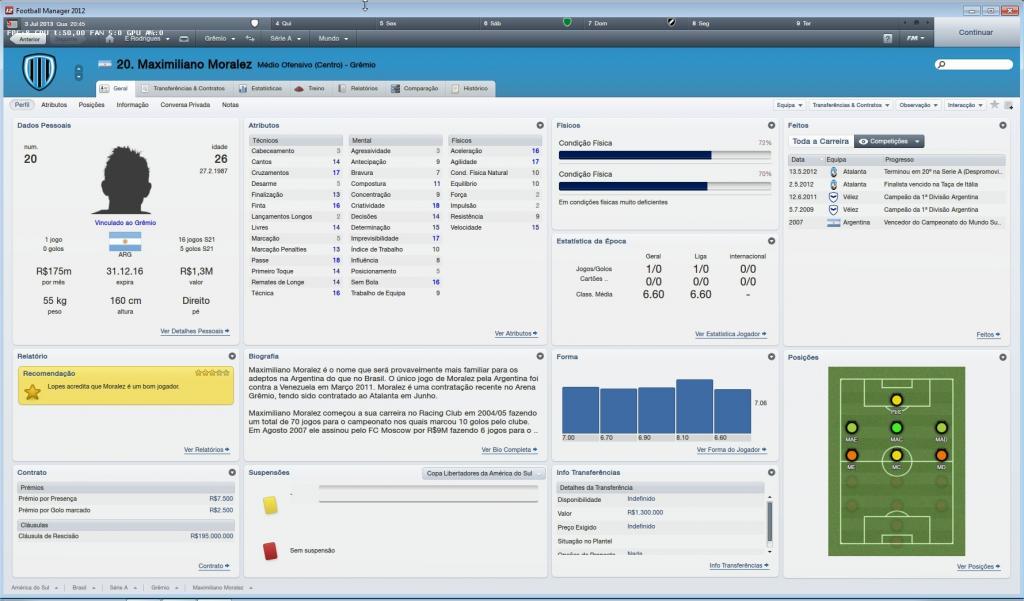
Task: Click the ARG flag in Dados Pessoais
Action: [125, 241]
